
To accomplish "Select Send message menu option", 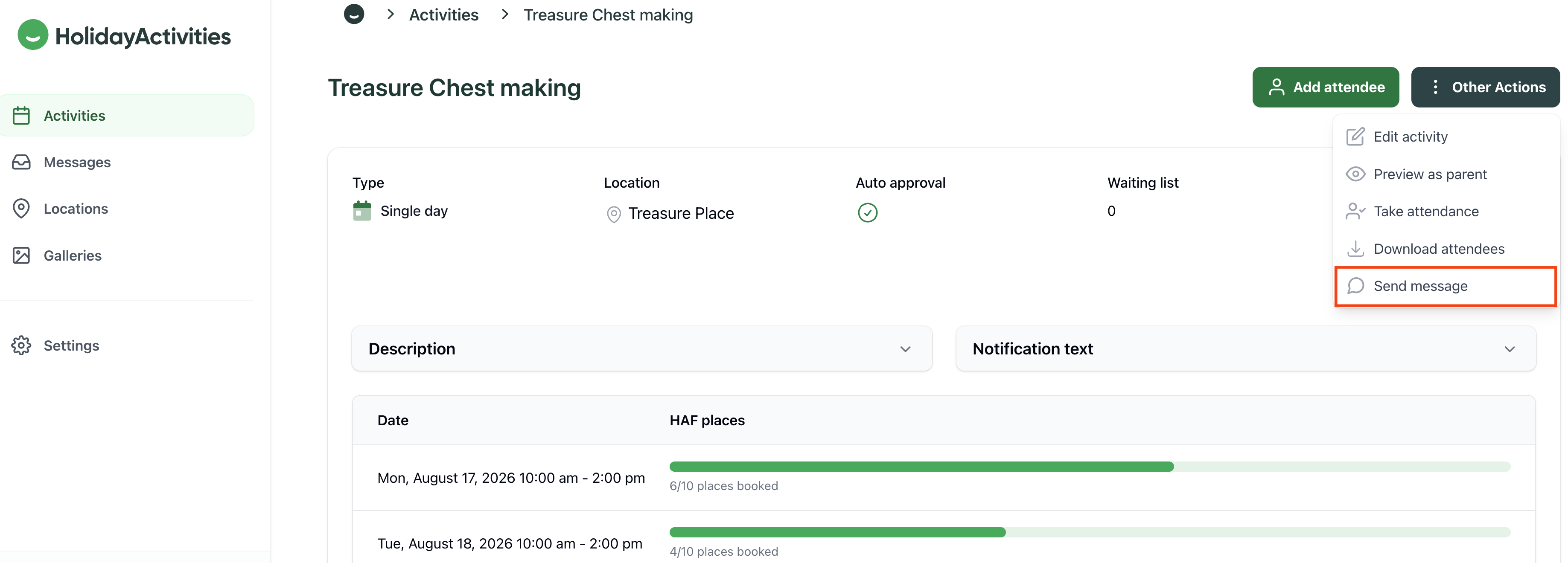I will (1446, 286).
